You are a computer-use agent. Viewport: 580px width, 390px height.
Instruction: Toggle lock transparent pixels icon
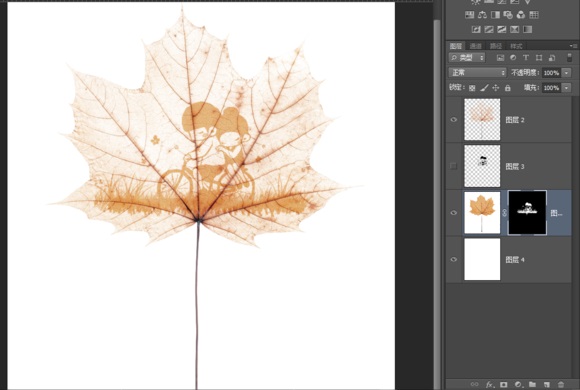coord(472,88)
